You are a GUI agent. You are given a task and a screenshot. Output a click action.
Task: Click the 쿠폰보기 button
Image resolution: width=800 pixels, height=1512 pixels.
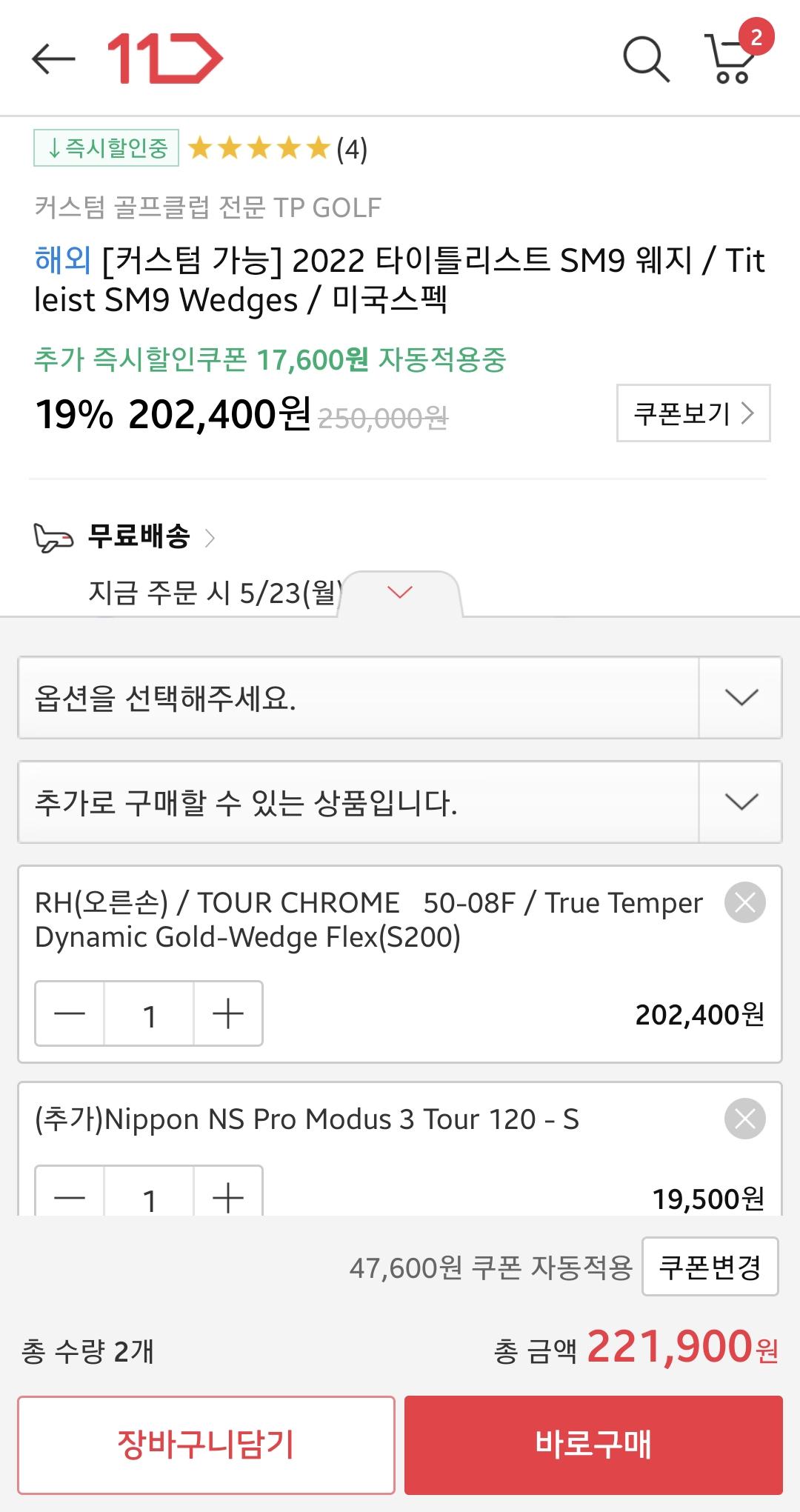tap(693, 413)
